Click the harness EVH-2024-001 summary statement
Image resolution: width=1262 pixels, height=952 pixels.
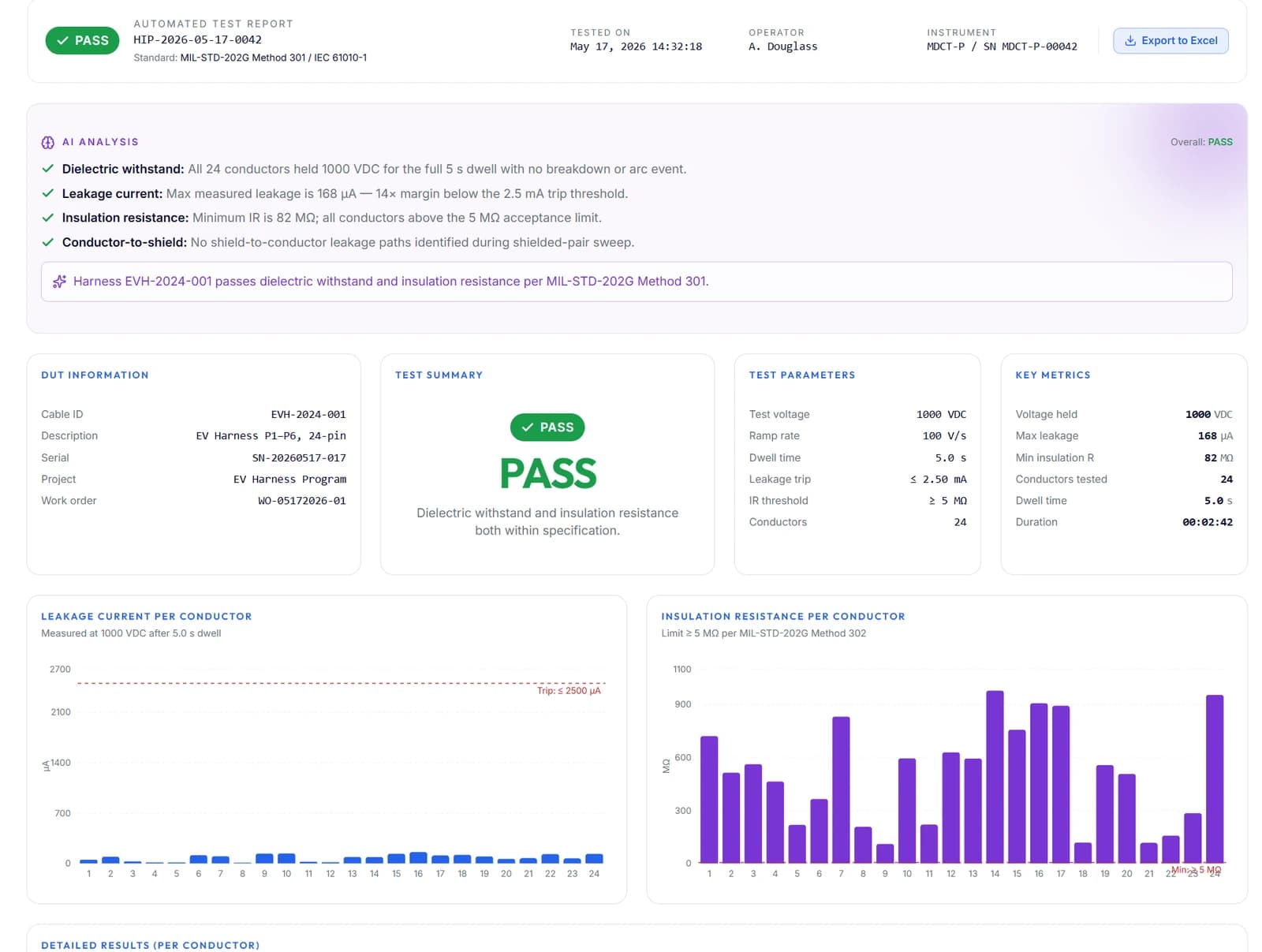pos(391,282)
